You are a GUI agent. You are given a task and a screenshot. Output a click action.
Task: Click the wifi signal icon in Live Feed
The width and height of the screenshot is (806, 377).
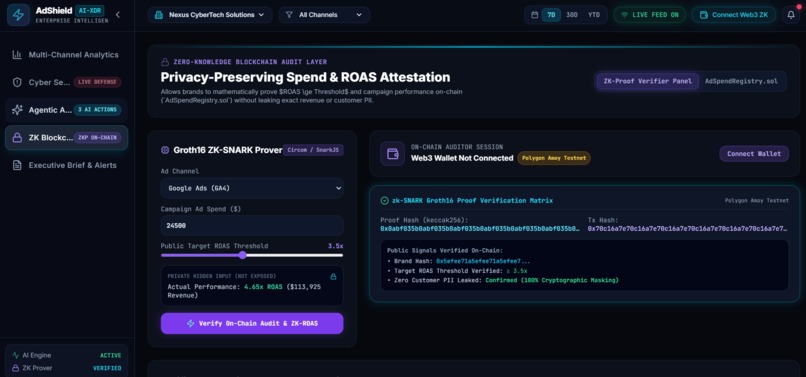coord(625,15)
